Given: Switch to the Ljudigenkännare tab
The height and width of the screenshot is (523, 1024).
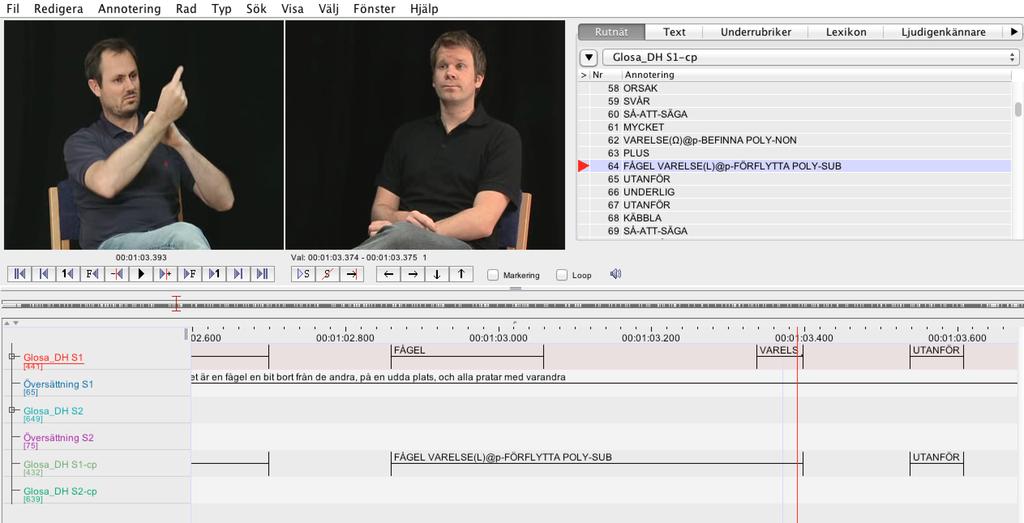Looking at the screenshot, I should (x=943, y=31).
